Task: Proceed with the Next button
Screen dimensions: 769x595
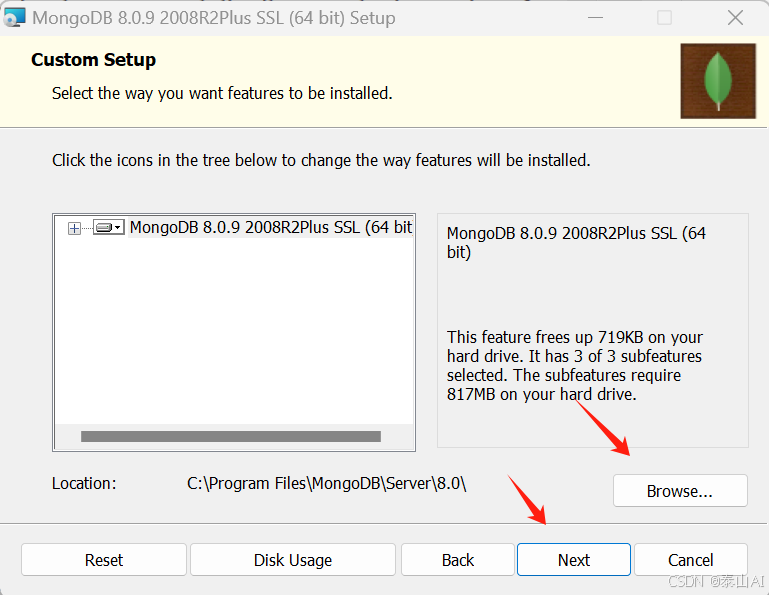Action: click(574, 560)
